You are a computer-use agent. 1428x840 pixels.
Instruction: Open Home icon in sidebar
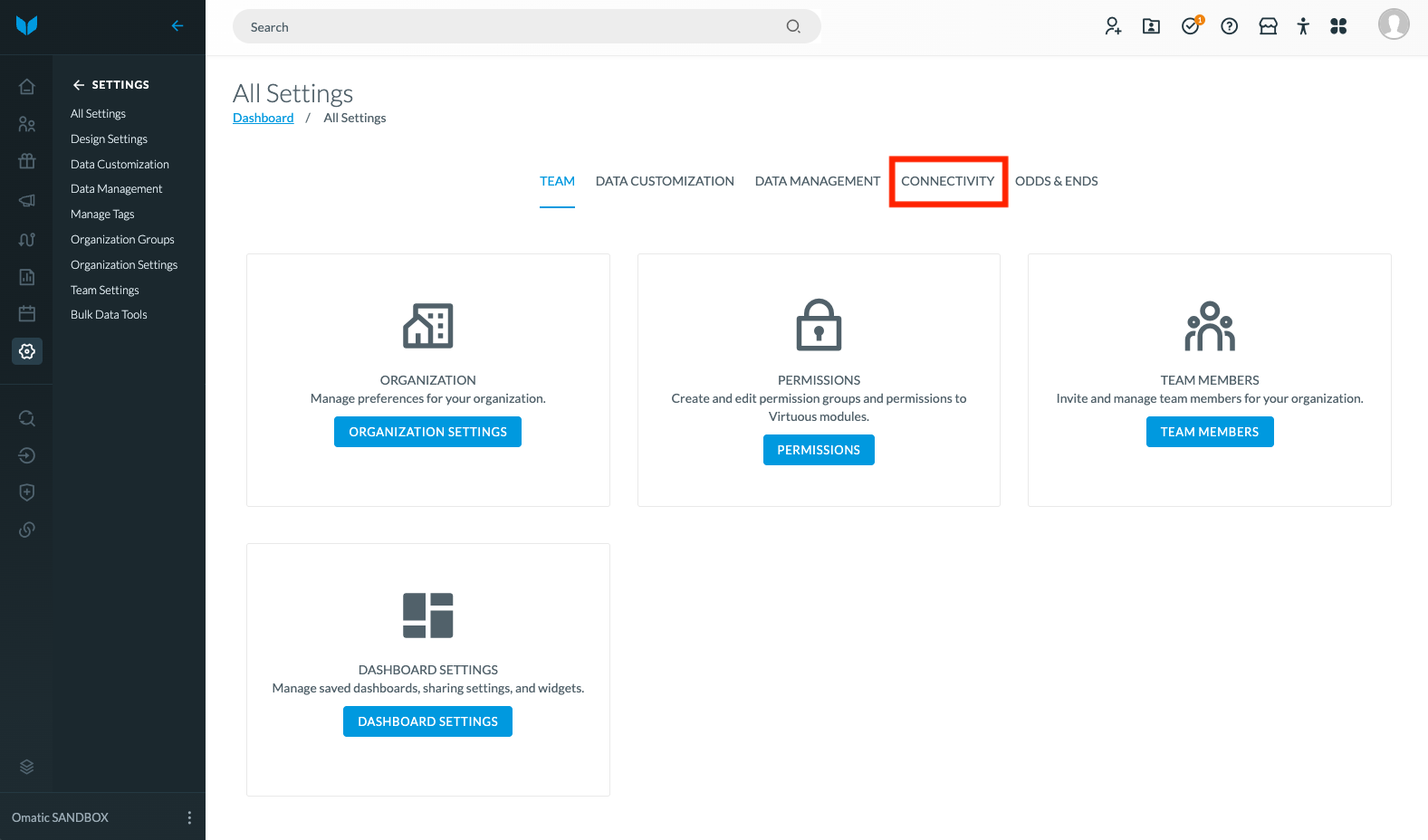point(27,87)
